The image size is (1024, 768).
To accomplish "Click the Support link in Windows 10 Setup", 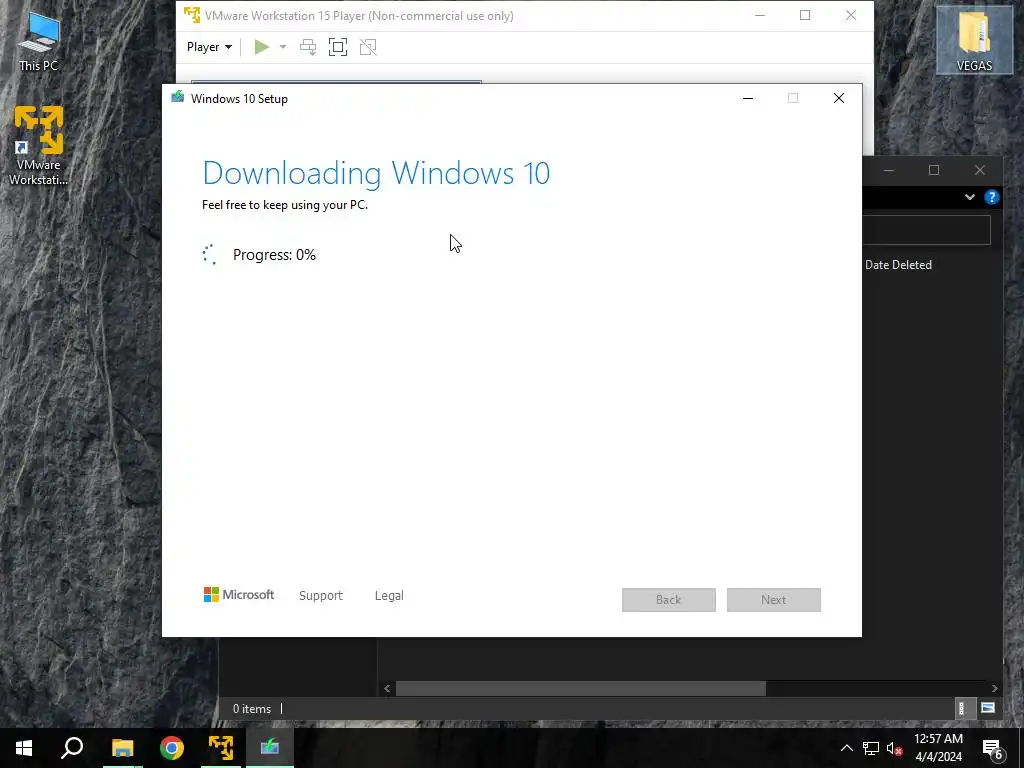I will coord(321,596).
